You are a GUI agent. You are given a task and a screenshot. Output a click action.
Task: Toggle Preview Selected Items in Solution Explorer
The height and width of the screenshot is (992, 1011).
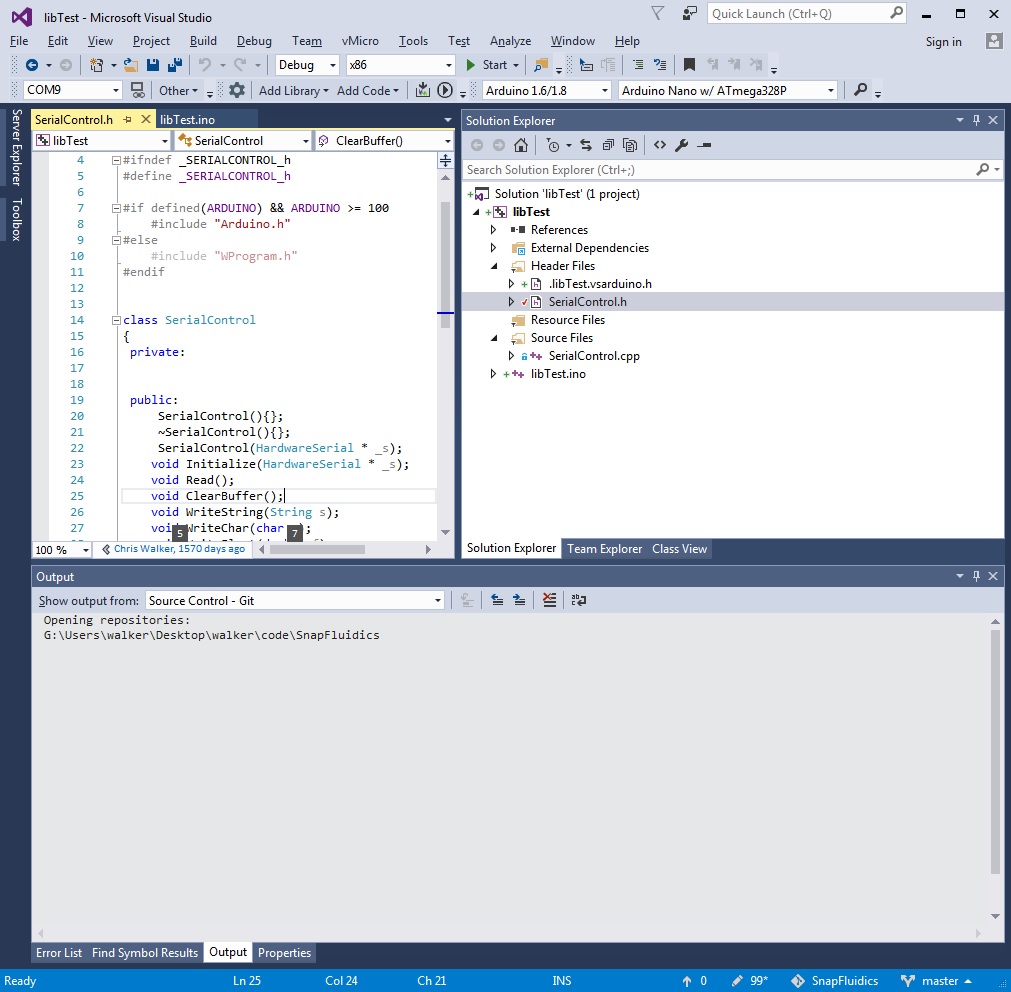[x=704, y=146]
